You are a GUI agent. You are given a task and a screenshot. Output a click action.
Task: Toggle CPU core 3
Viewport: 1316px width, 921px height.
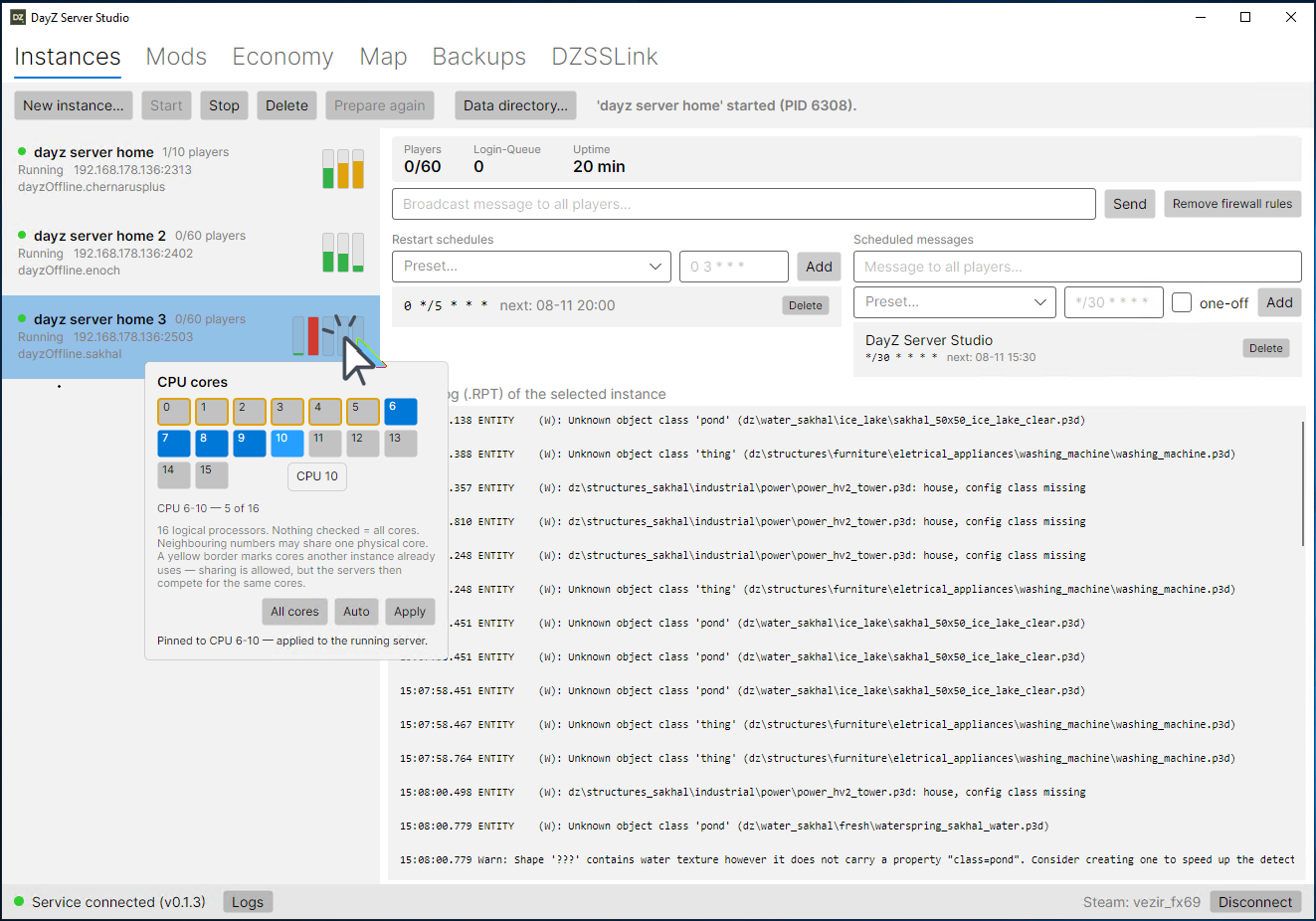[x=287, y=412]
